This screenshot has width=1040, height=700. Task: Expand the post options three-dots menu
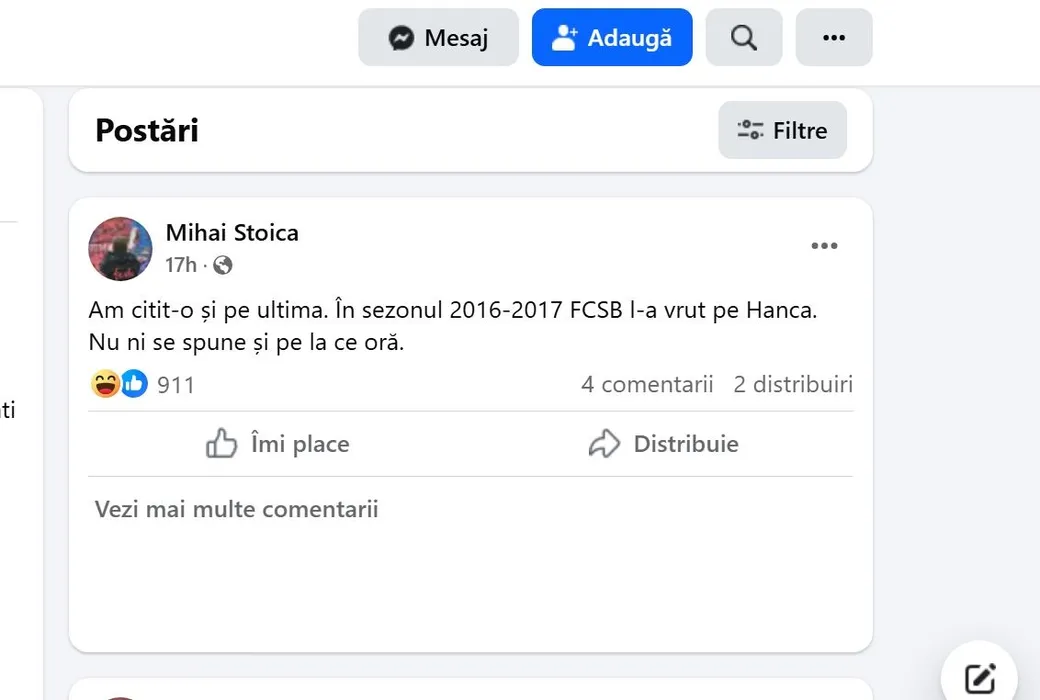824,246
